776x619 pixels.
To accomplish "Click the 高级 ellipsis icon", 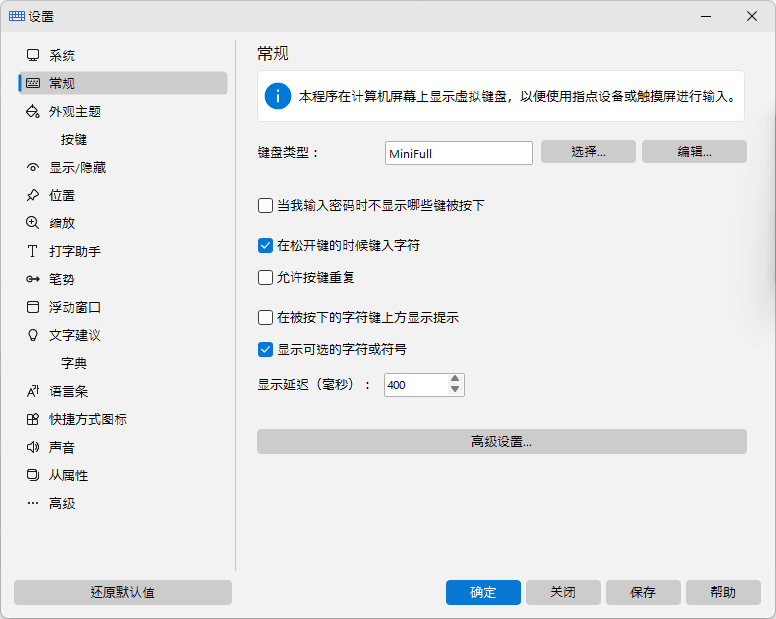I will click(33, 503).
